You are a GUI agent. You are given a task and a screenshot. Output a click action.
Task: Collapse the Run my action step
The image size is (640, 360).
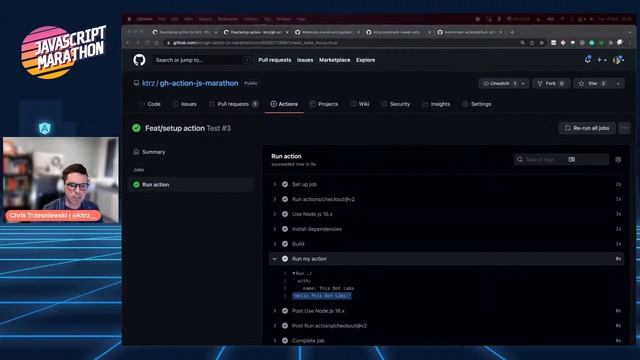point(275,259)
